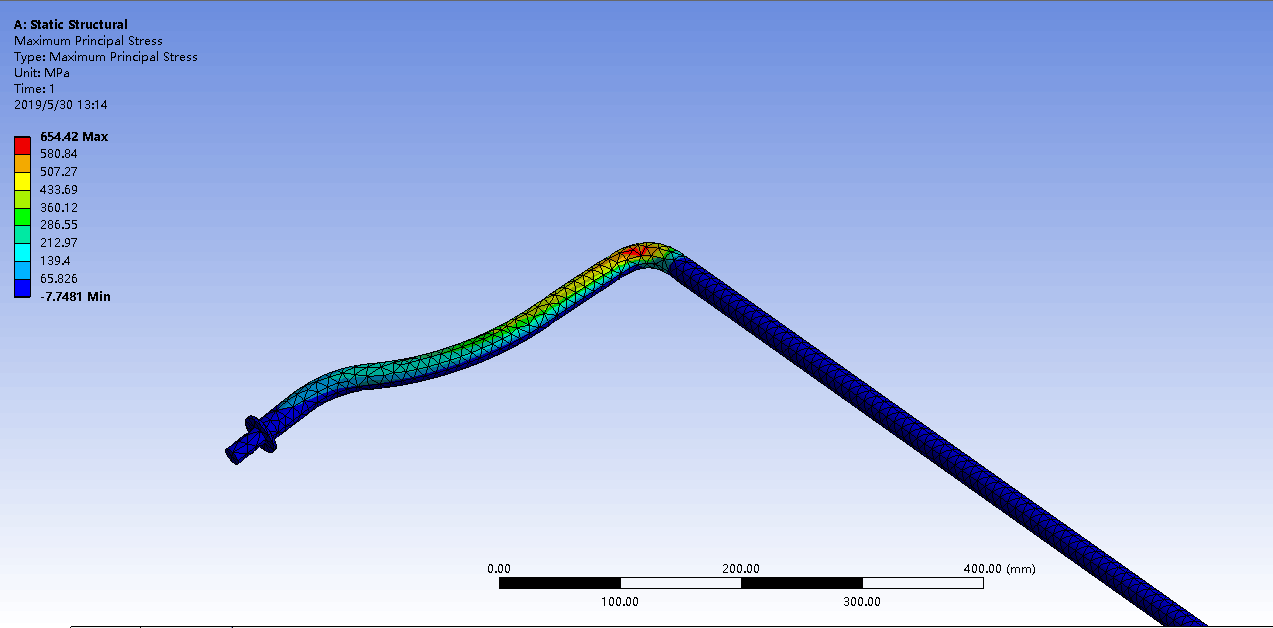Click the 'Type: Maximum Principal Stress' label
This screenshot has width=1273, height=628.
click(x=106, y=57)
